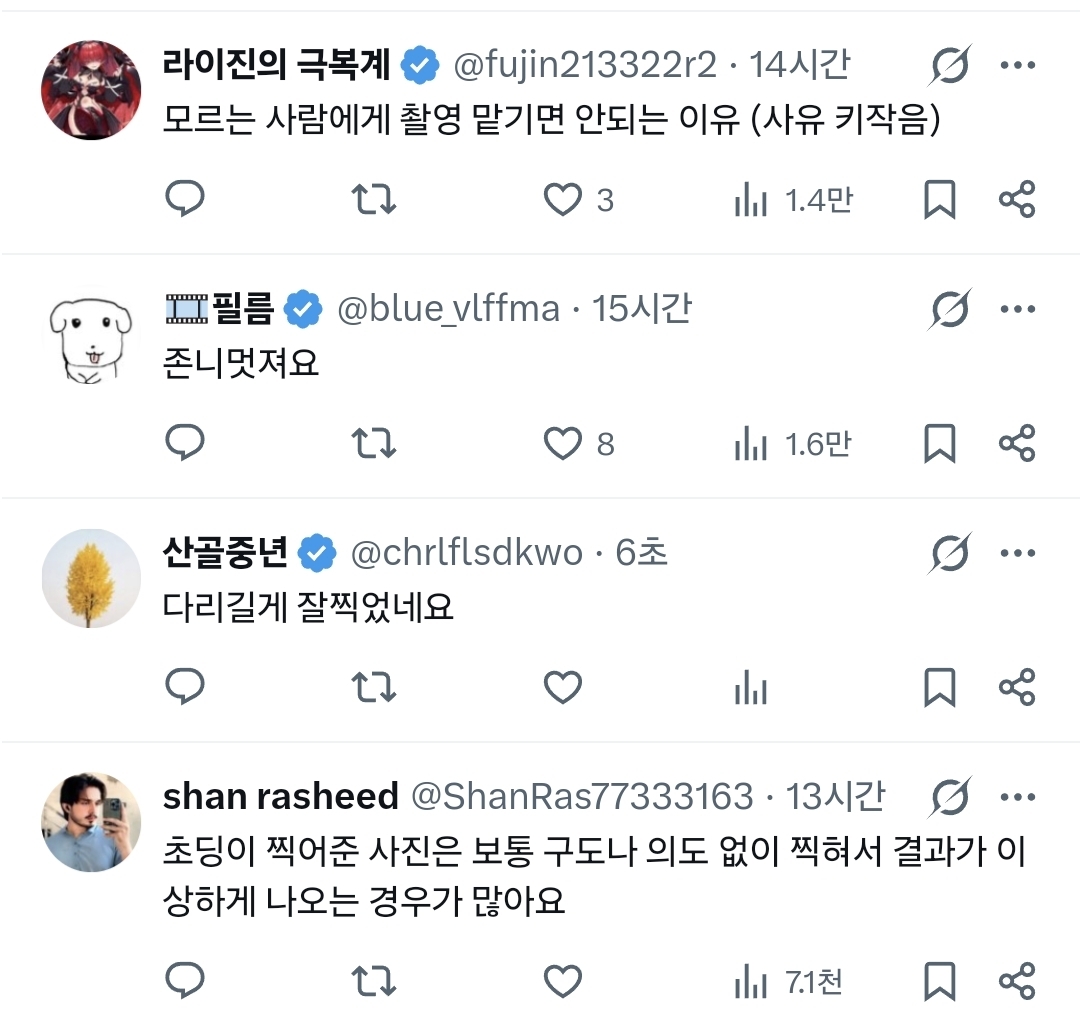Like 필름's comment with 8 likes
The image size is (1080, 1031).
click(563, 444)
